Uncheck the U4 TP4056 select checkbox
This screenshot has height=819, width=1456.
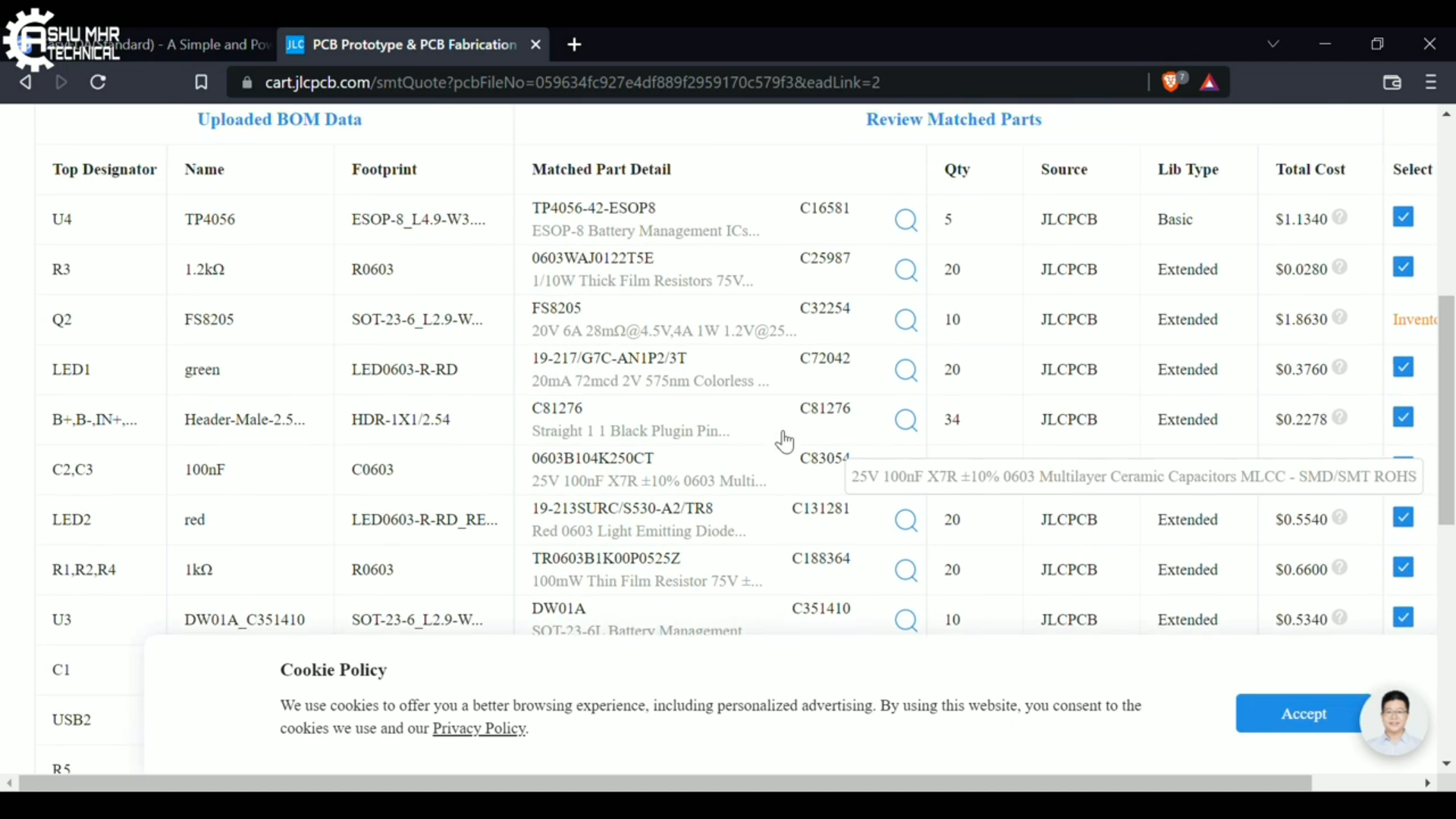pyautogui.click(x=1403, y=217)
